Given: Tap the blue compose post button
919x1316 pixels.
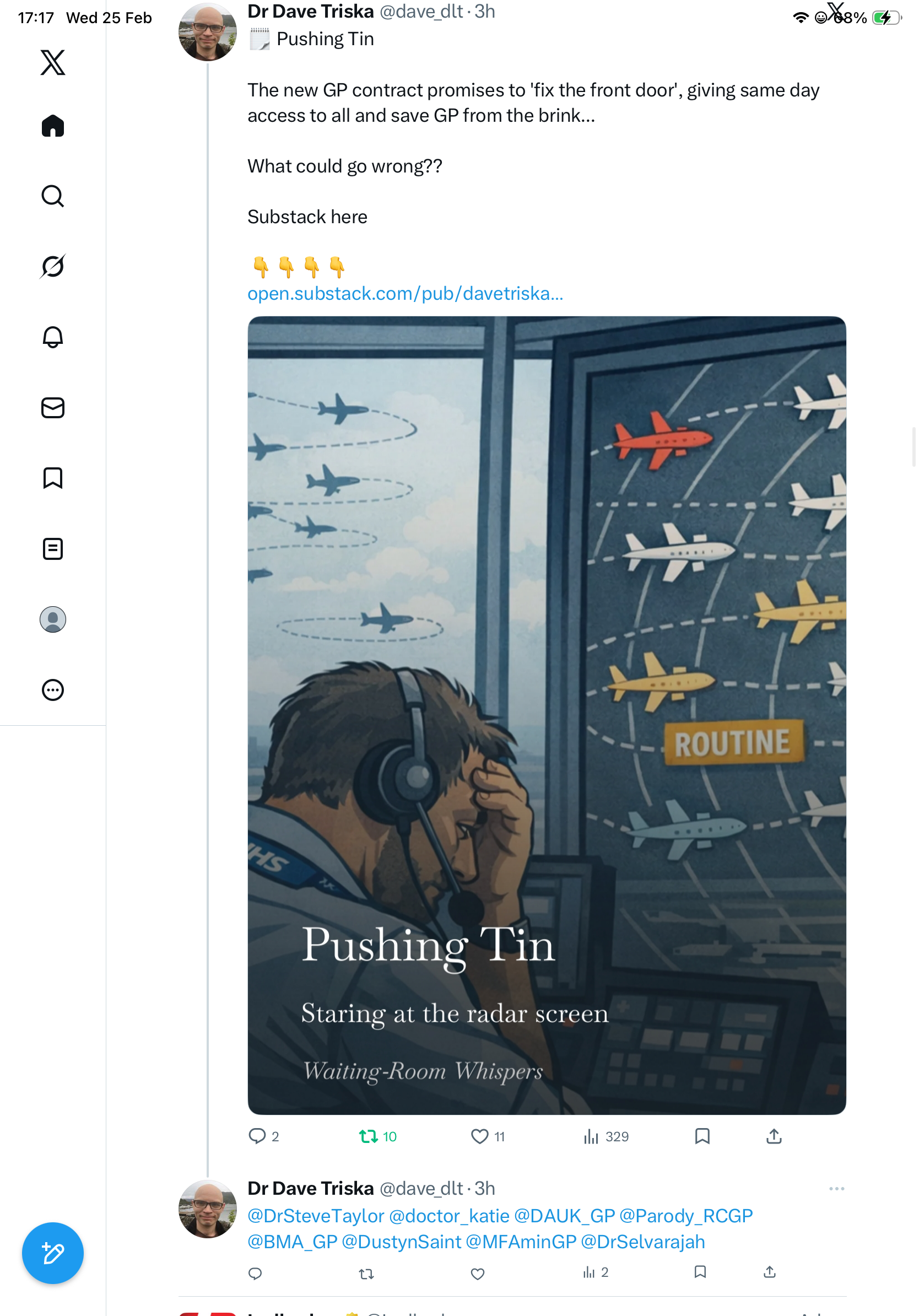Looking at the screenshot, I should [x=53, y=1253].
